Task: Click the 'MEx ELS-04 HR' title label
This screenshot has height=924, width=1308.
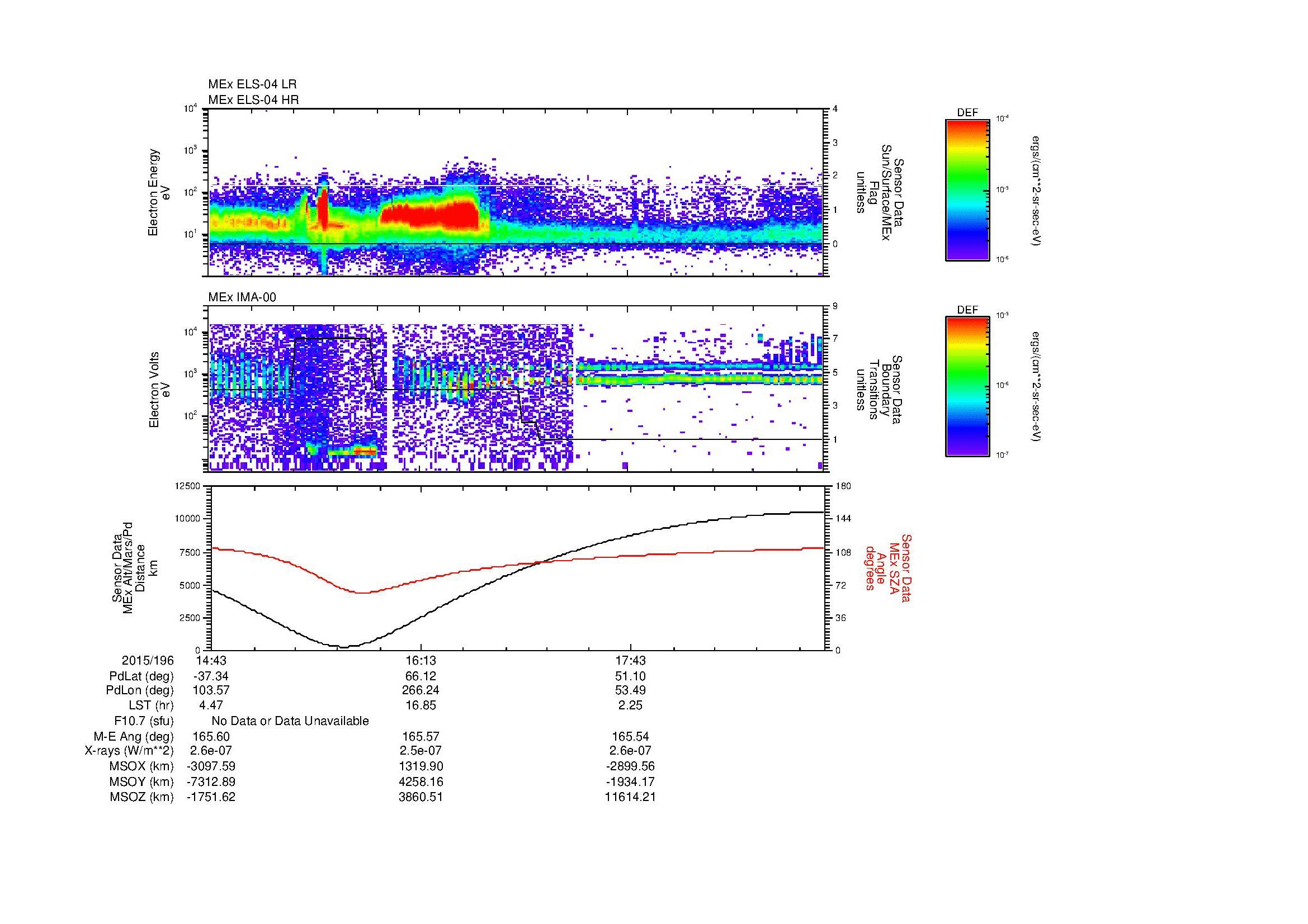Action: click(253, 99)
